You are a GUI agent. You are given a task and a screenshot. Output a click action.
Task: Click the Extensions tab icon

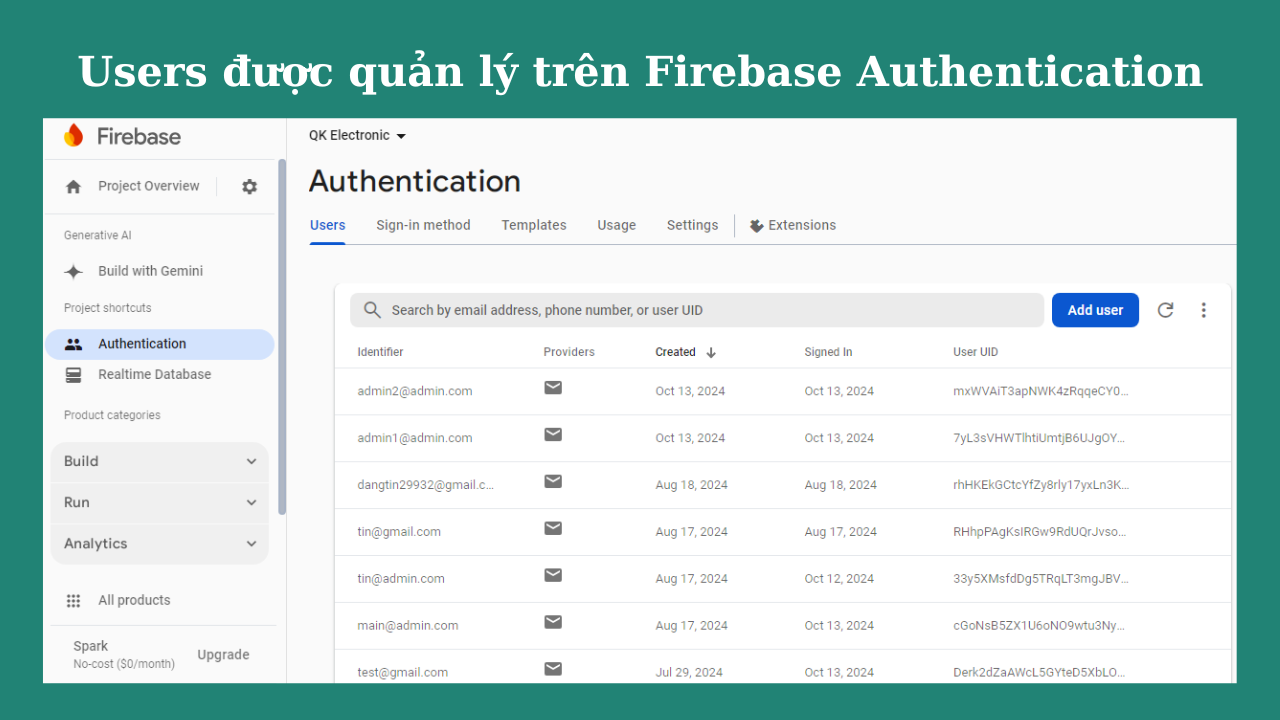coord(756,226)
